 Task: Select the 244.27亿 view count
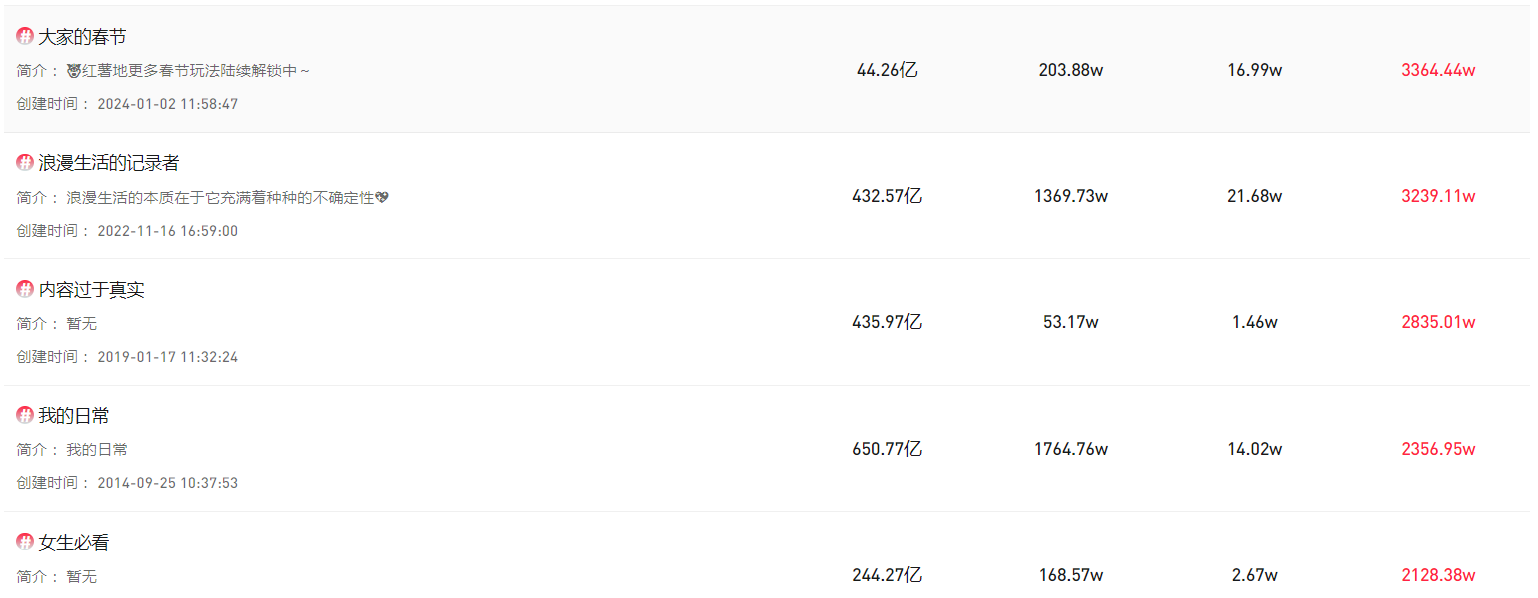coord(887,575)
